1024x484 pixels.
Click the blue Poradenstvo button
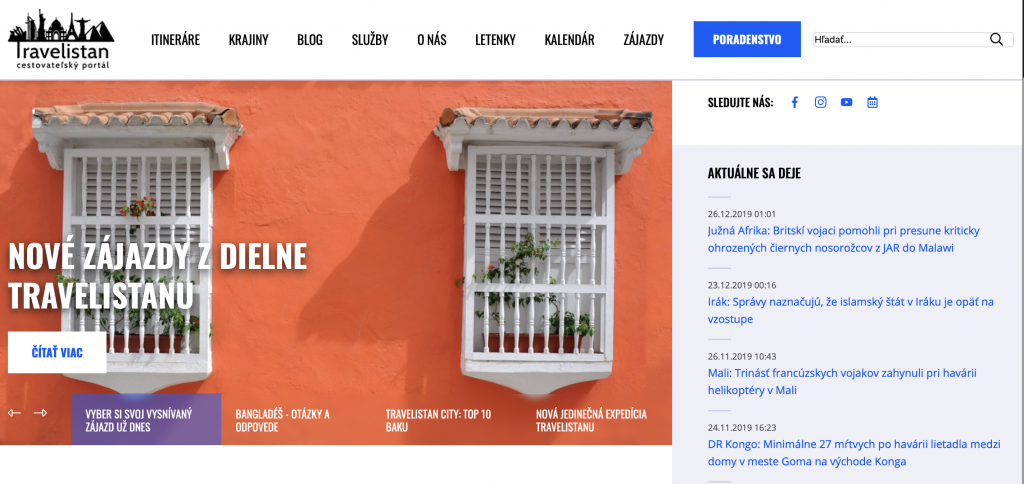point(747,39)
